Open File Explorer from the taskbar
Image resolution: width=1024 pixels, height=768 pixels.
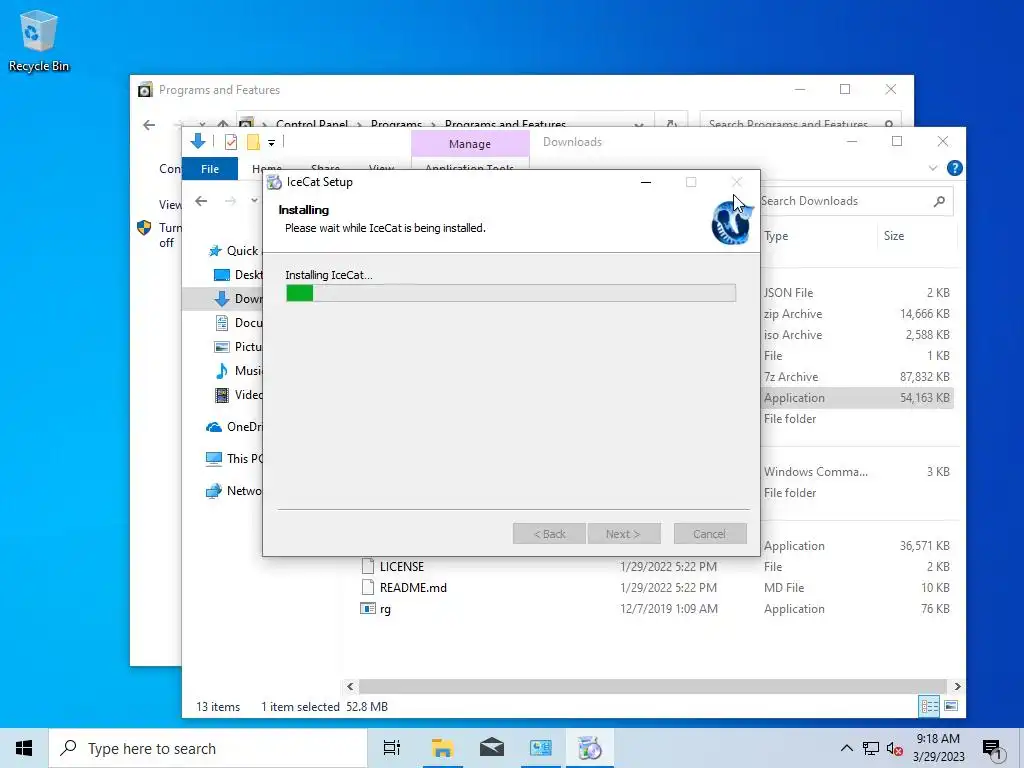point(442,748)
